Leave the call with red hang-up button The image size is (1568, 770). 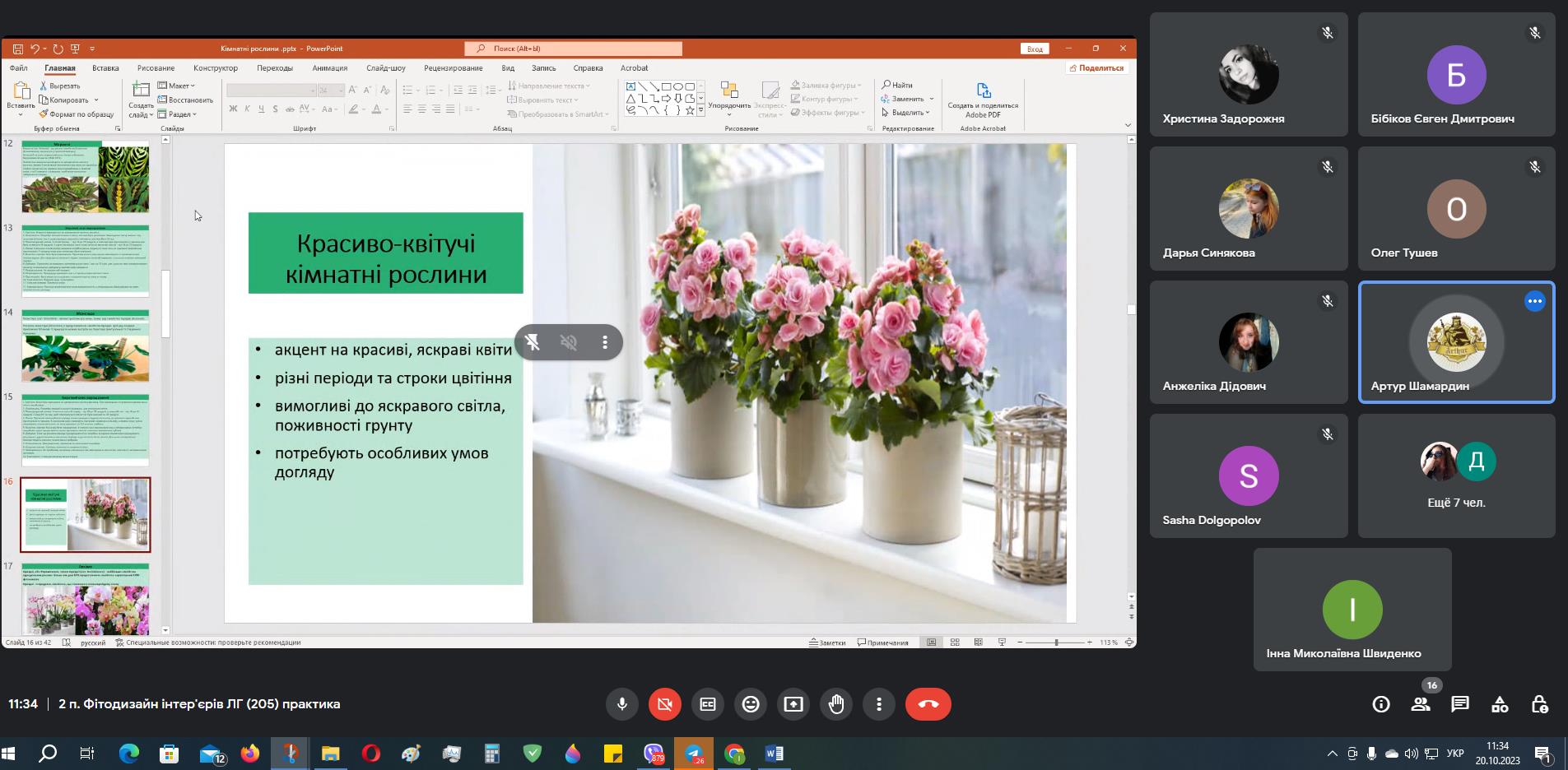928,704
